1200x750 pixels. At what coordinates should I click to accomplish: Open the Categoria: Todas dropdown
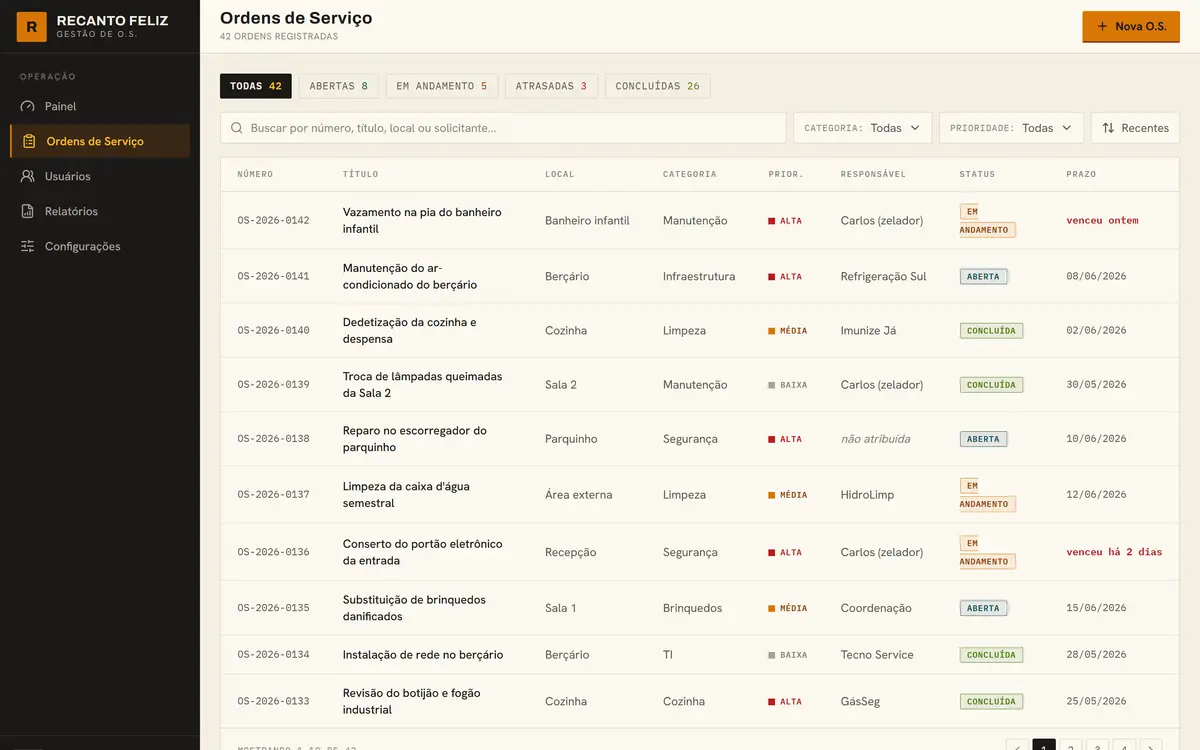(862, 128)
